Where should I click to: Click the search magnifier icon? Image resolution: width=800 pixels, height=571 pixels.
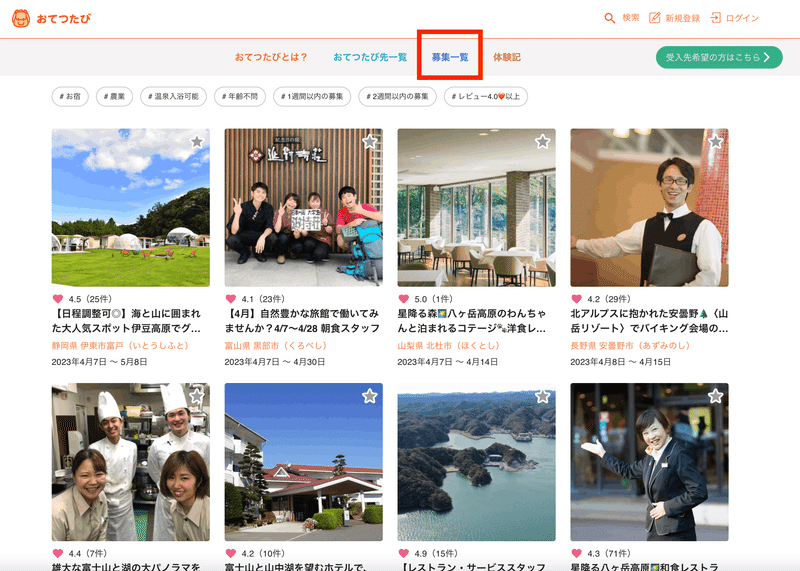point(609,18)
